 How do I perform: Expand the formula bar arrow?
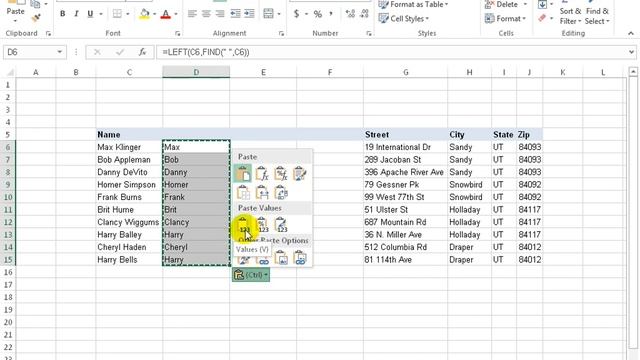tap(631, 52)
